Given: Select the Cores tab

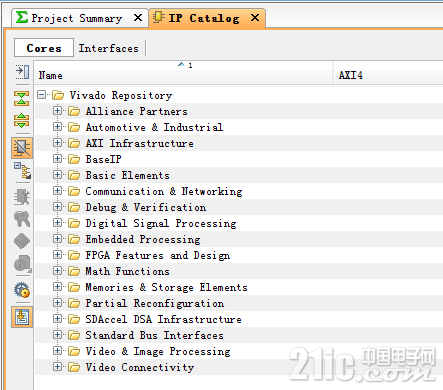Looking at the screenshot, I should pos(44,48).
